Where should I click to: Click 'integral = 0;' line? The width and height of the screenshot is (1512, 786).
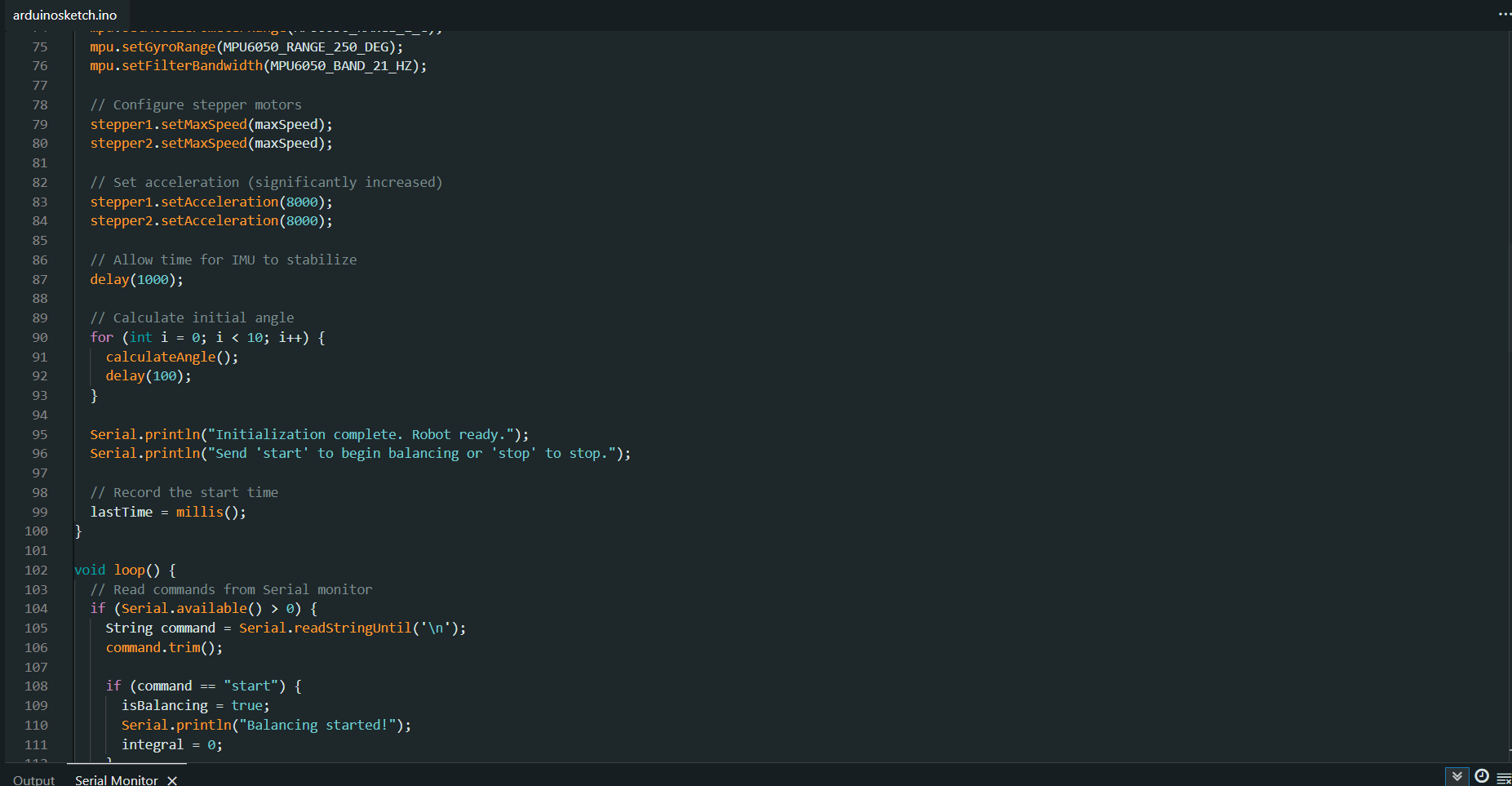pyautogui.click(x=172, y=744)
